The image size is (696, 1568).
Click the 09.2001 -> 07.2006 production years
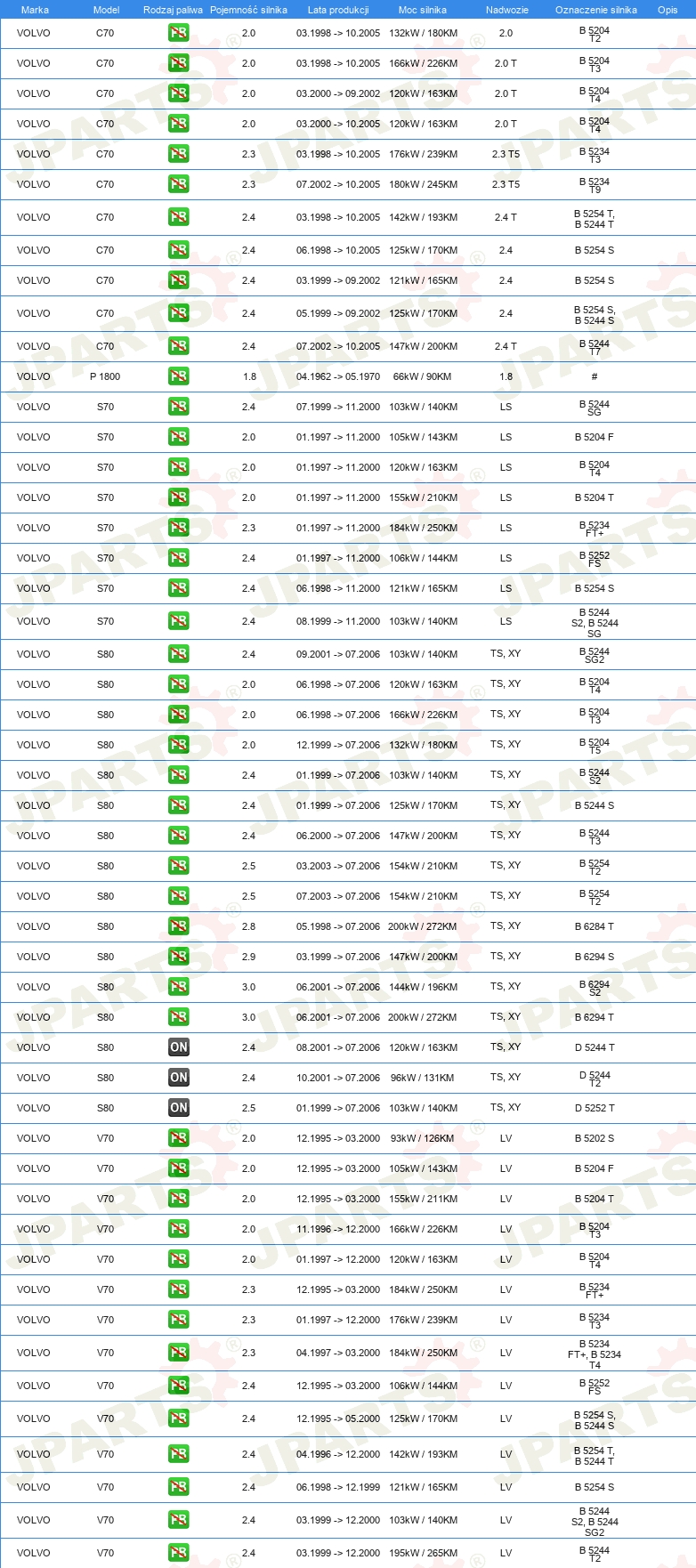(338, 654)
